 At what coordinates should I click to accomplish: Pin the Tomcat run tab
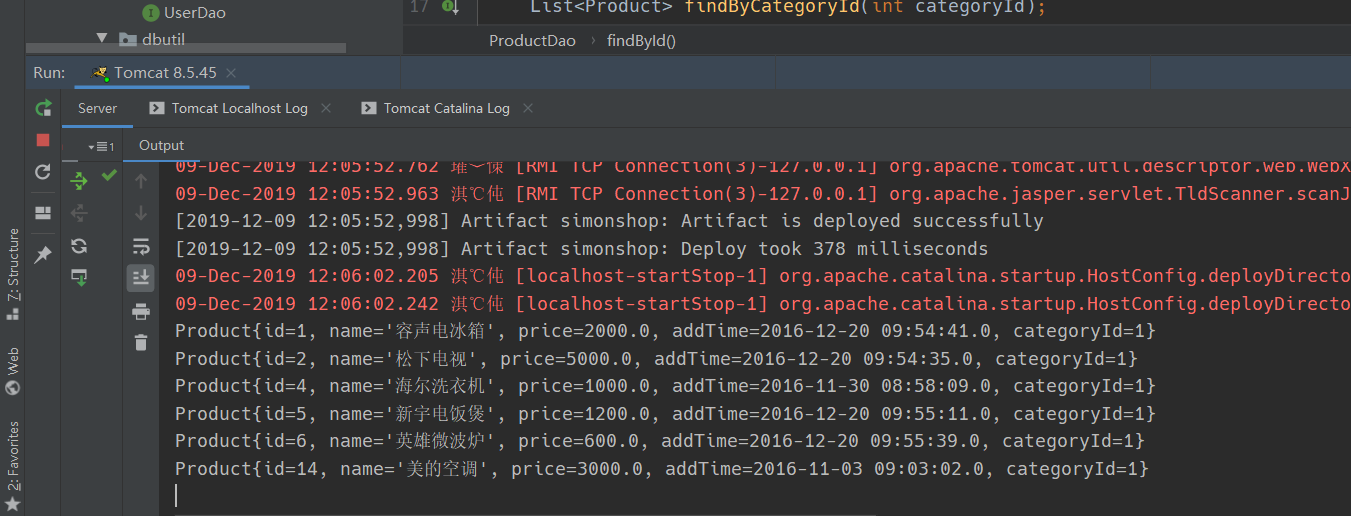43,255
